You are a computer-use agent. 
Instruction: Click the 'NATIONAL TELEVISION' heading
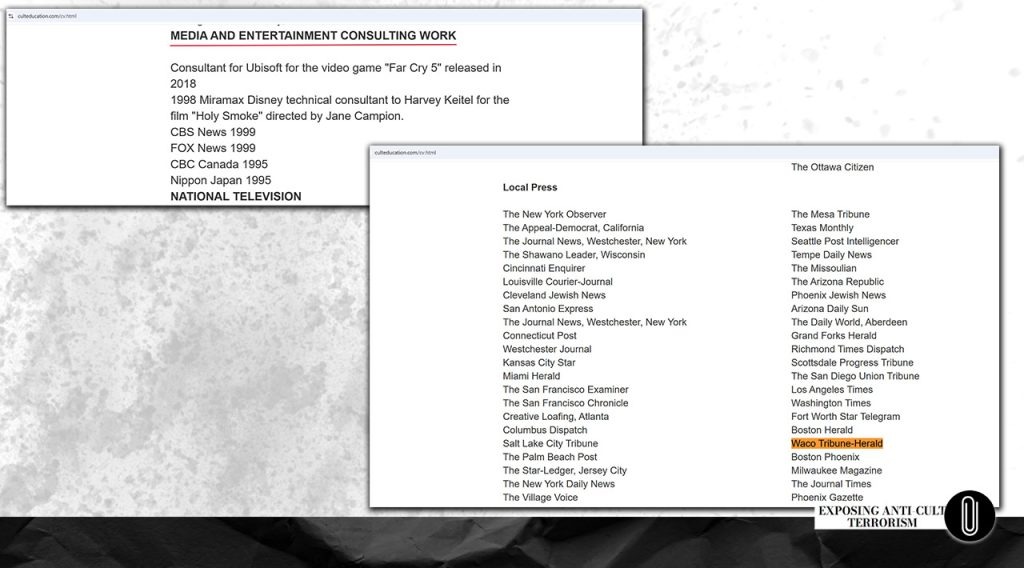coord(236,197)
